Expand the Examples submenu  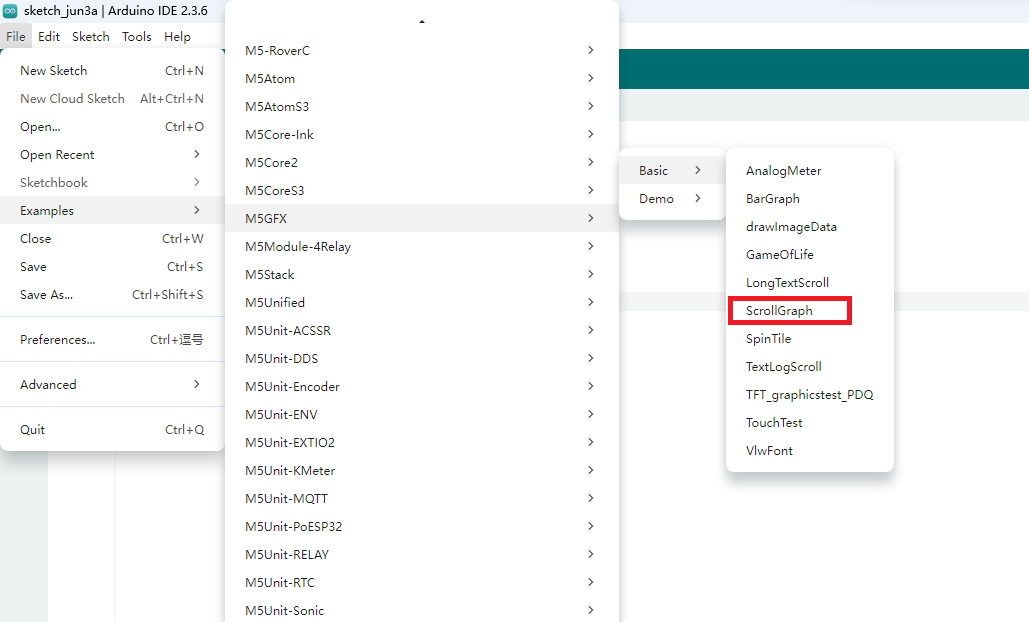(x=112, y=211)
